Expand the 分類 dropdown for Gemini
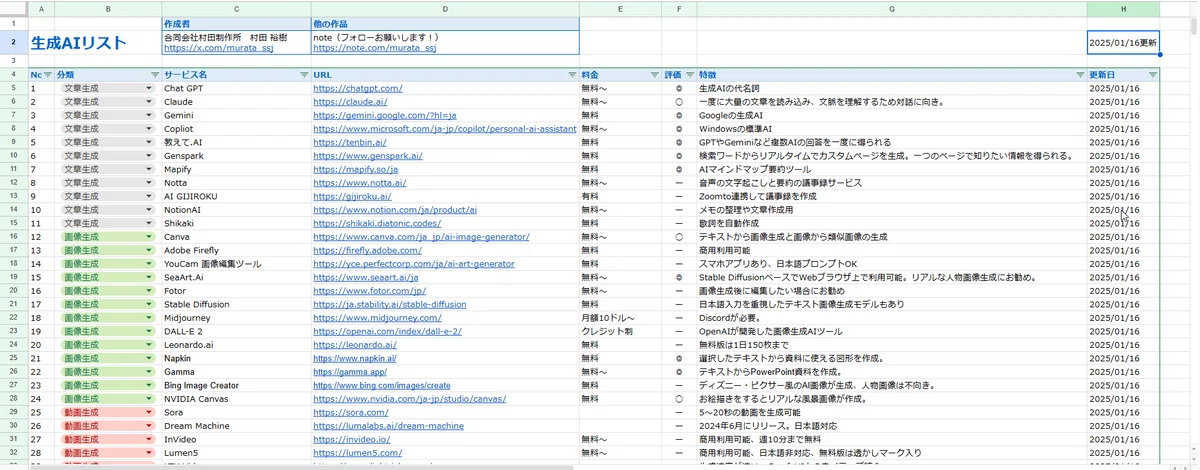This screenshot has width=1200, height=470. [x=149, y=115]
